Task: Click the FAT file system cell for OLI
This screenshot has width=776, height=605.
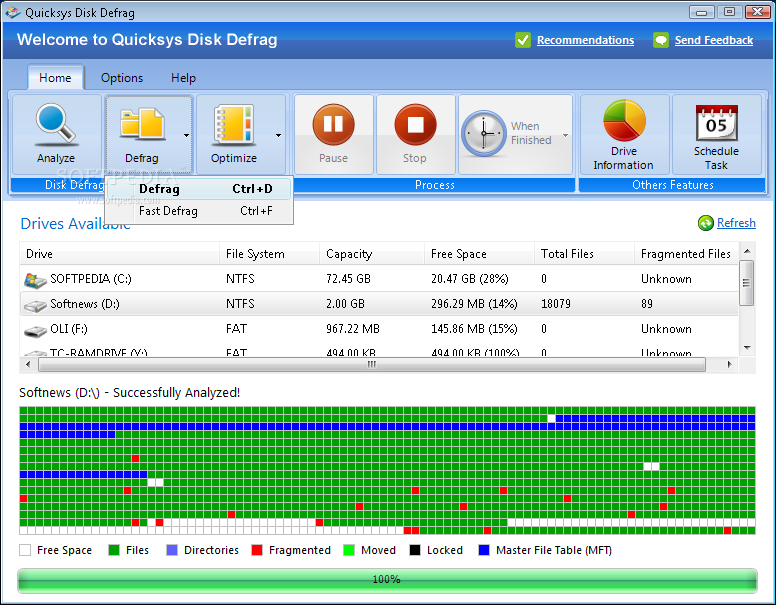Action: tap(237, 329)
